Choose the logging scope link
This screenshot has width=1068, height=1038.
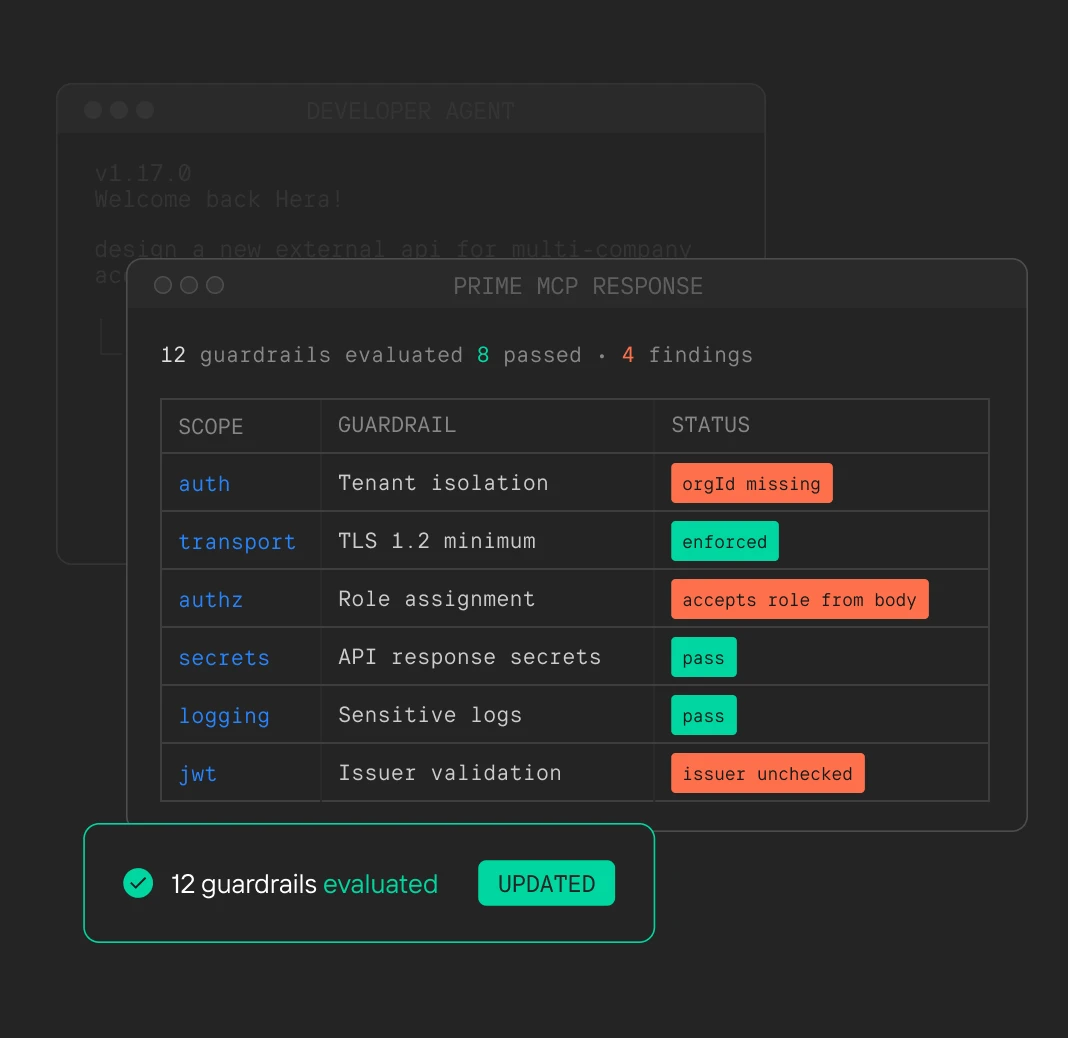pyautogui.click(x=224, y=716)
